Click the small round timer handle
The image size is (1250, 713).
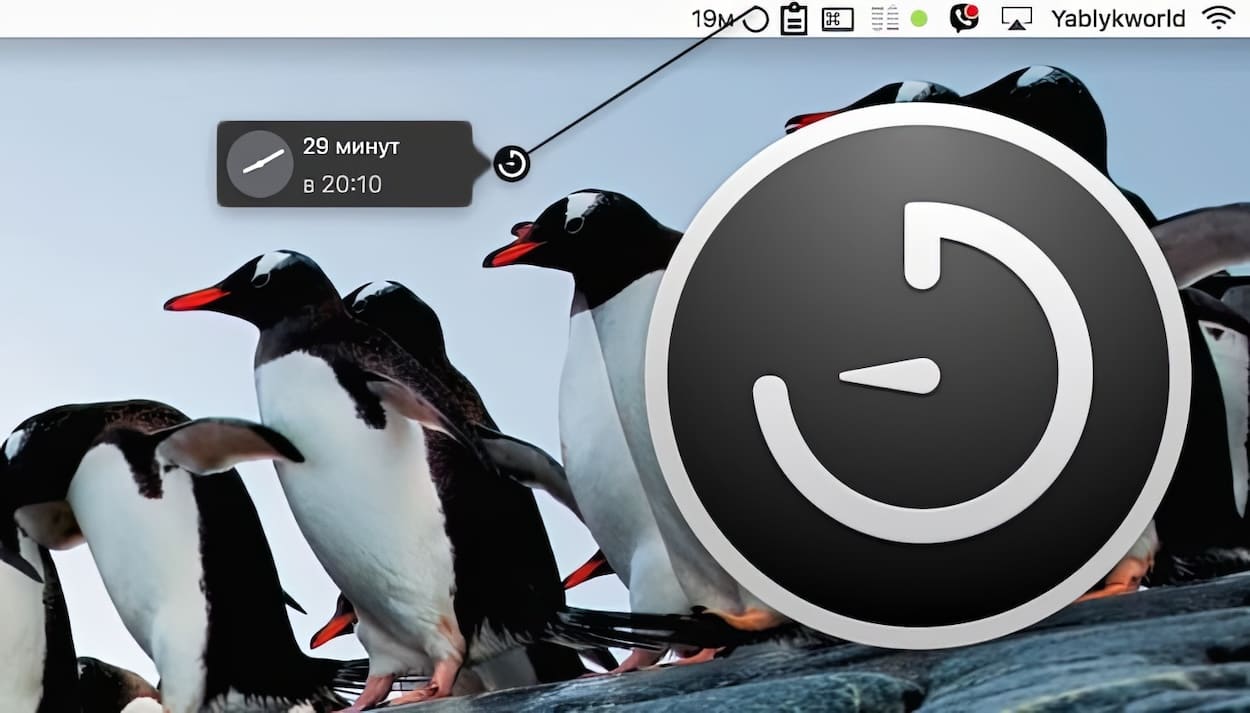pyautogui.click(x=511, y=163)
